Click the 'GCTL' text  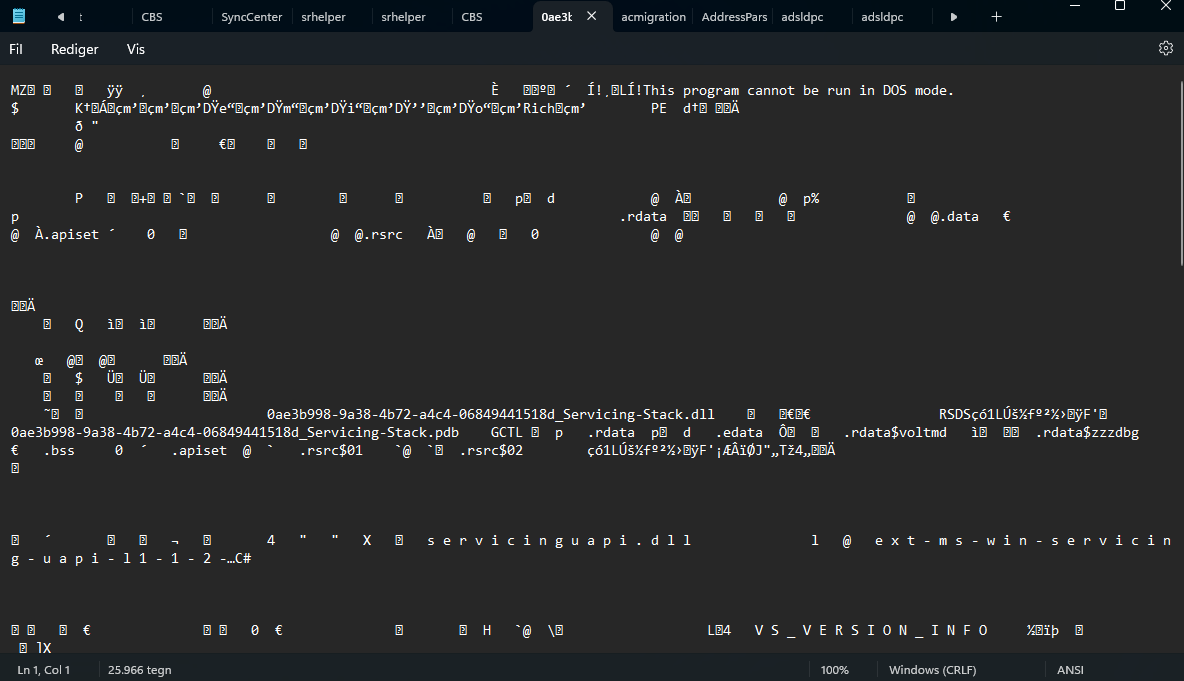pyautogui.click(x=506, y=433)
